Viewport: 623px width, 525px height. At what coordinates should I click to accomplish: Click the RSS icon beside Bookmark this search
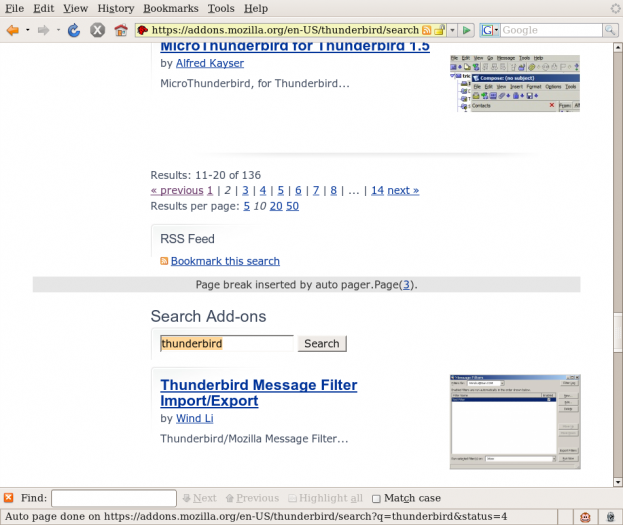point(164,261)
